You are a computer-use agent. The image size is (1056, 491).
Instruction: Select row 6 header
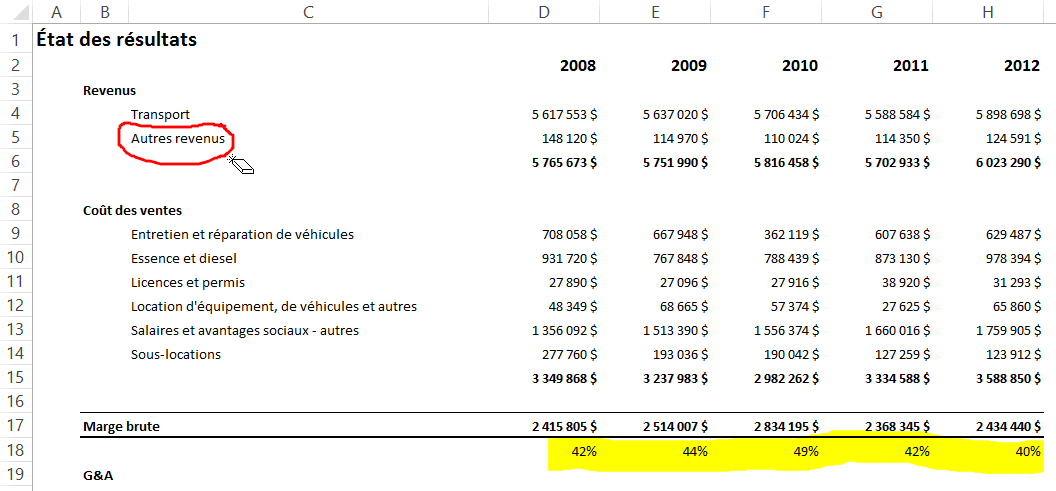[x=16, y=162]
